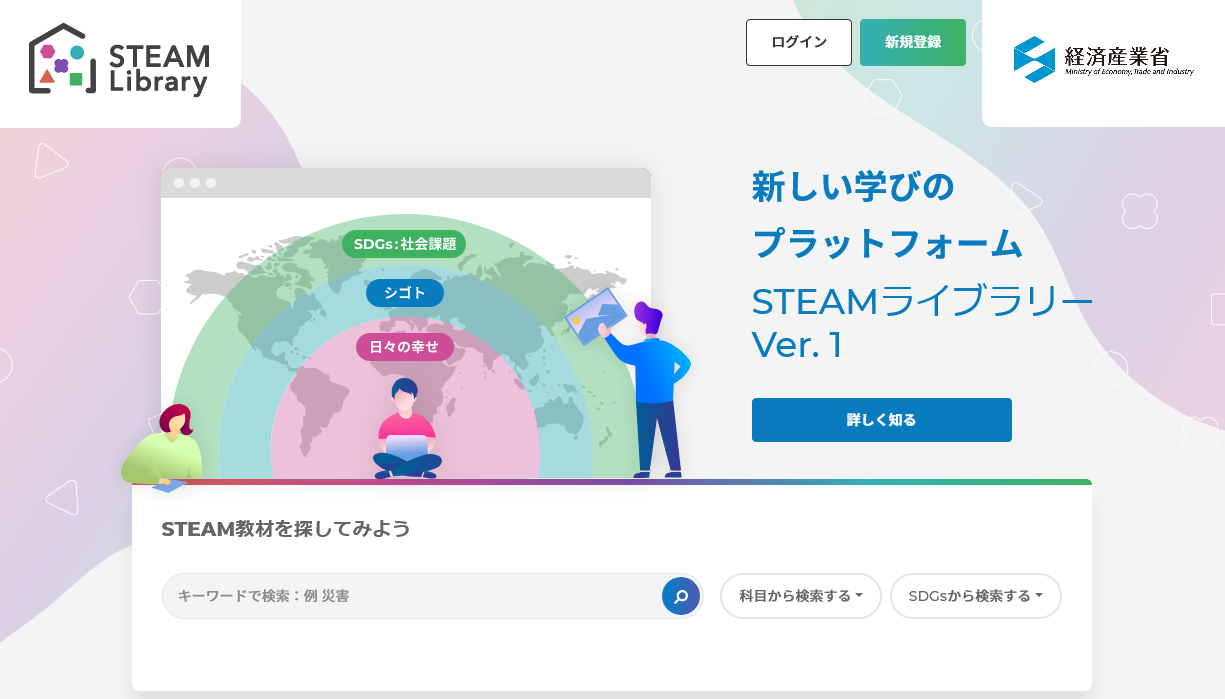
Task: Click the 新規登録 button
Action: 913,42
